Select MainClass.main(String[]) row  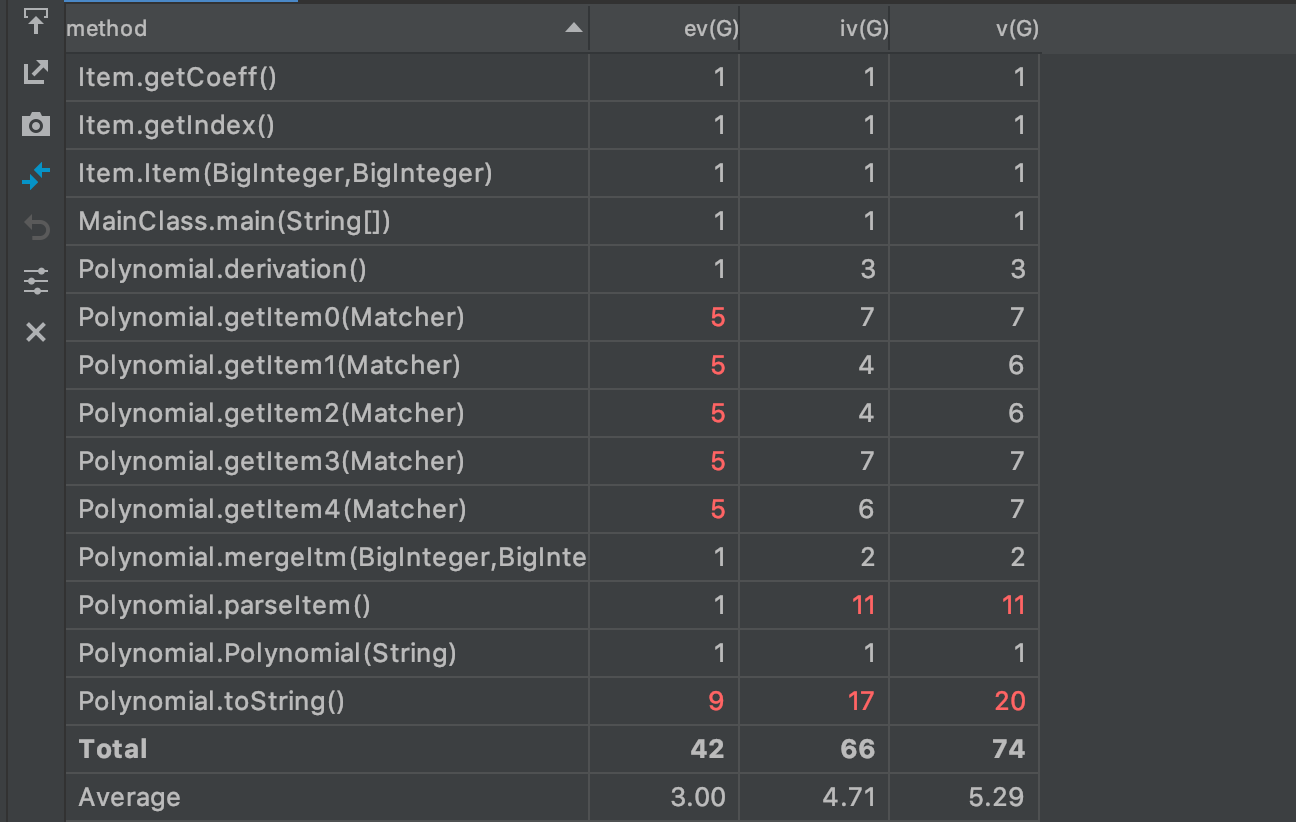(x=234, y=221)
